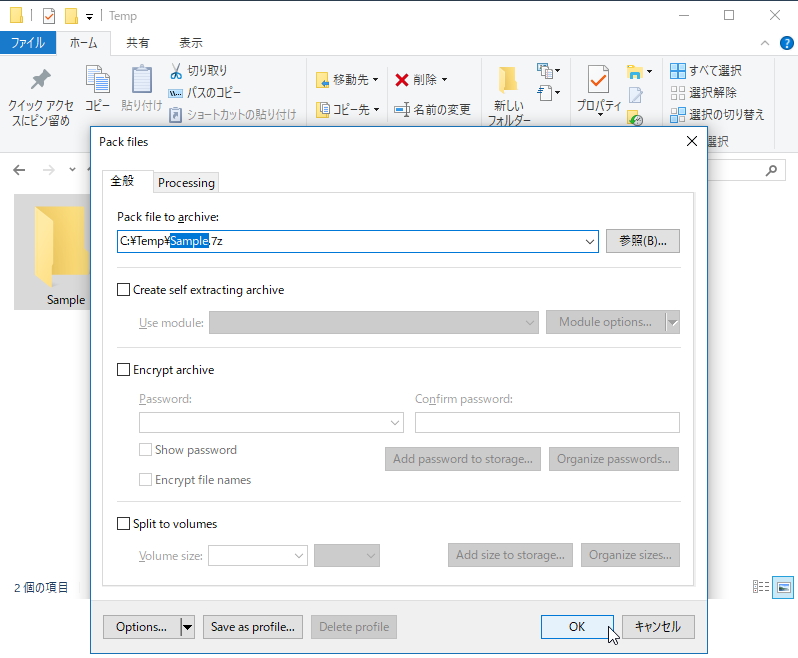Toggle the Show password checkbox
Viewport: 798px width, 658px height.
tap(145, 449)
